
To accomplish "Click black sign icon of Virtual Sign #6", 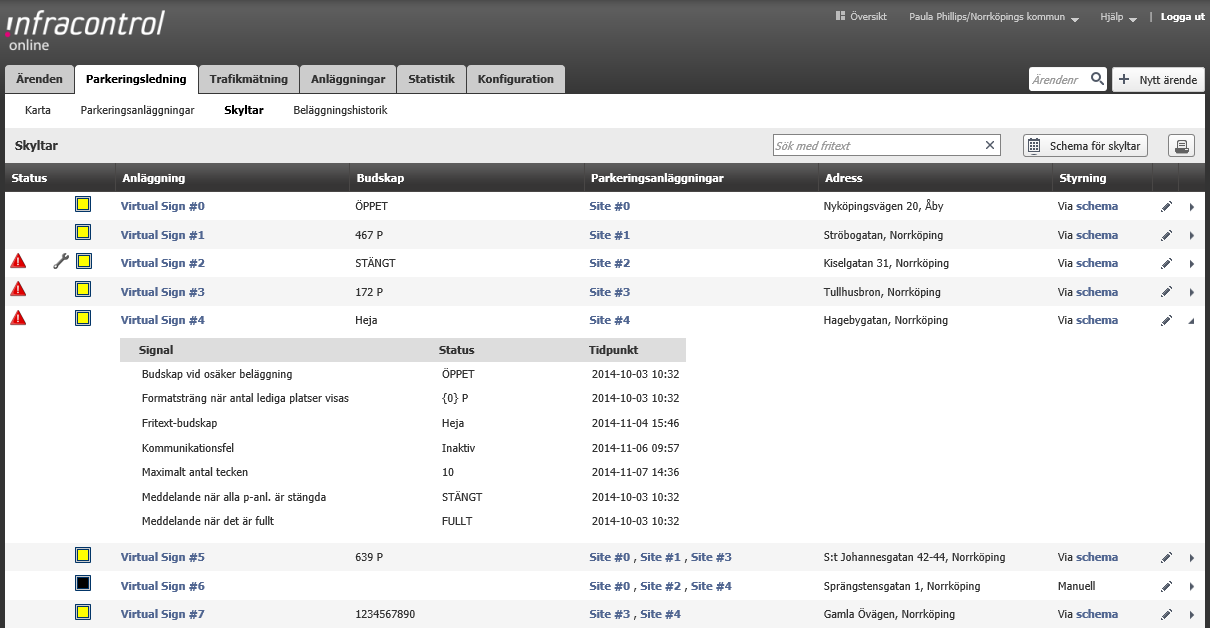I will click(83, 584).
